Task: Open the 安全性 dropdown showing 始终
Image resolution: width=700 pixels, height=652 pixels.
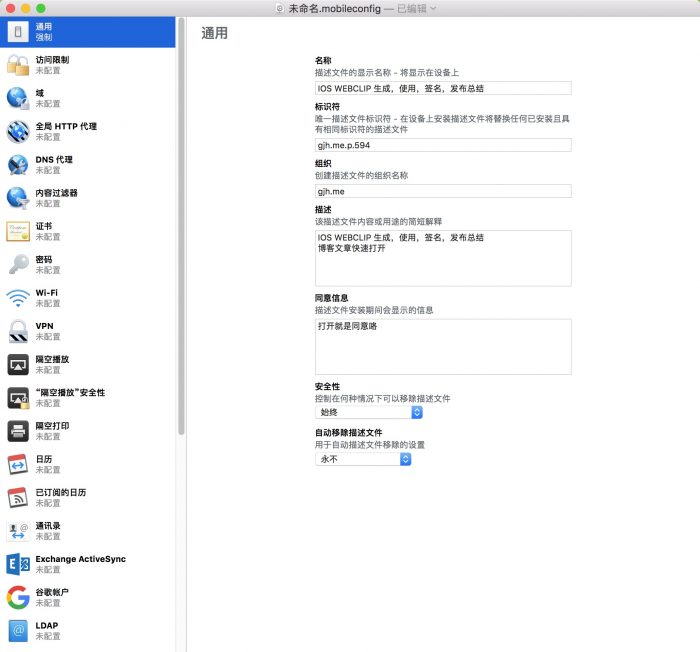Action: pyautogui.click(x=369, y=412)
